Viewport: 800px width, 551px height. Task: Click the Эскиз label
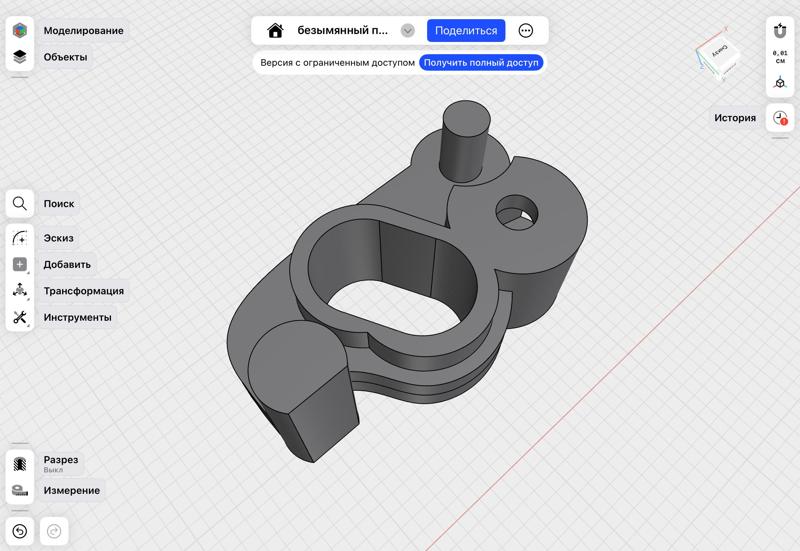pyautogui.click(x=58, y=238)
